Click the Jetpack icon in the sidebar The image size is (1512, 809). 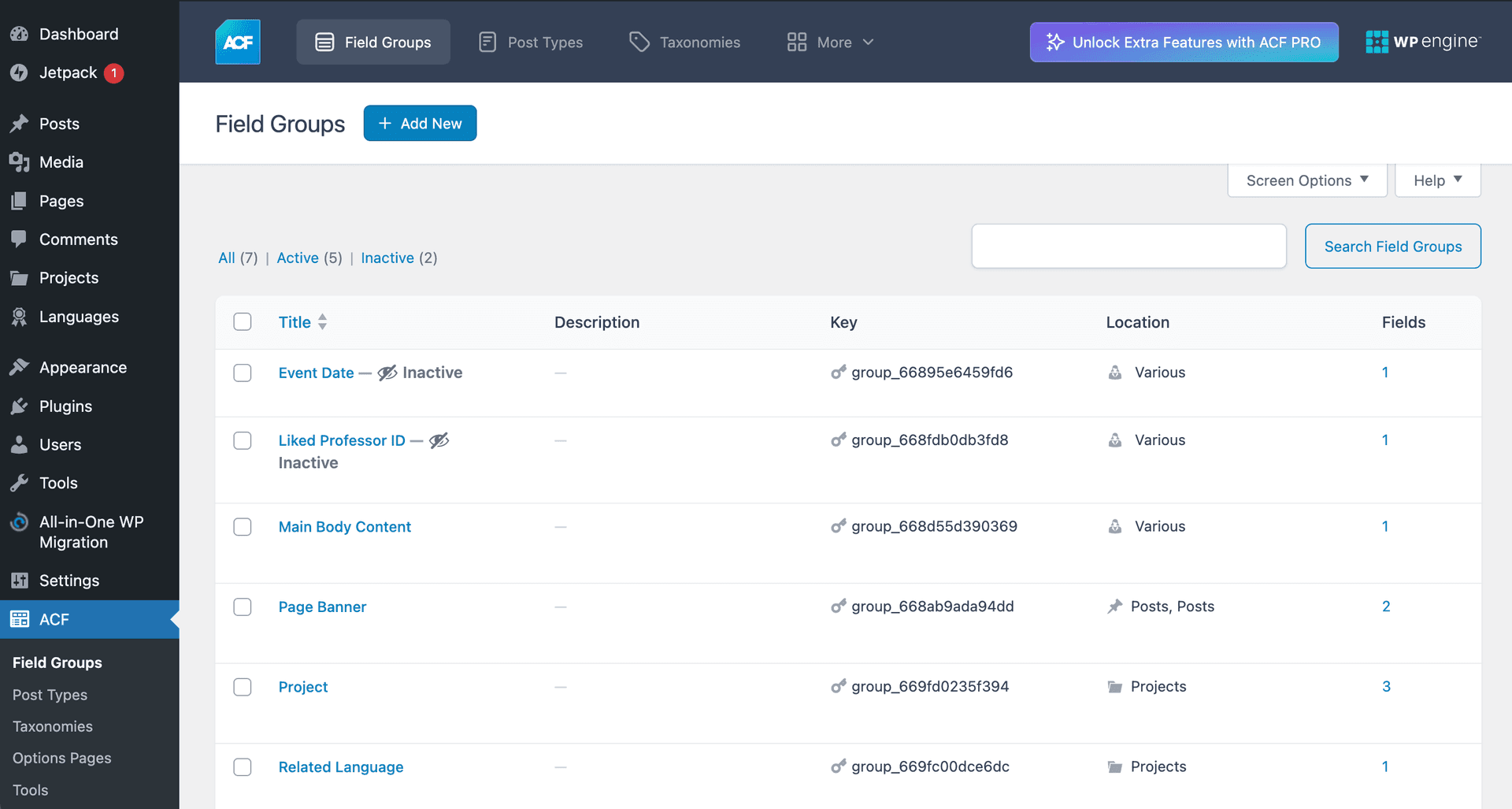(19, 72)
